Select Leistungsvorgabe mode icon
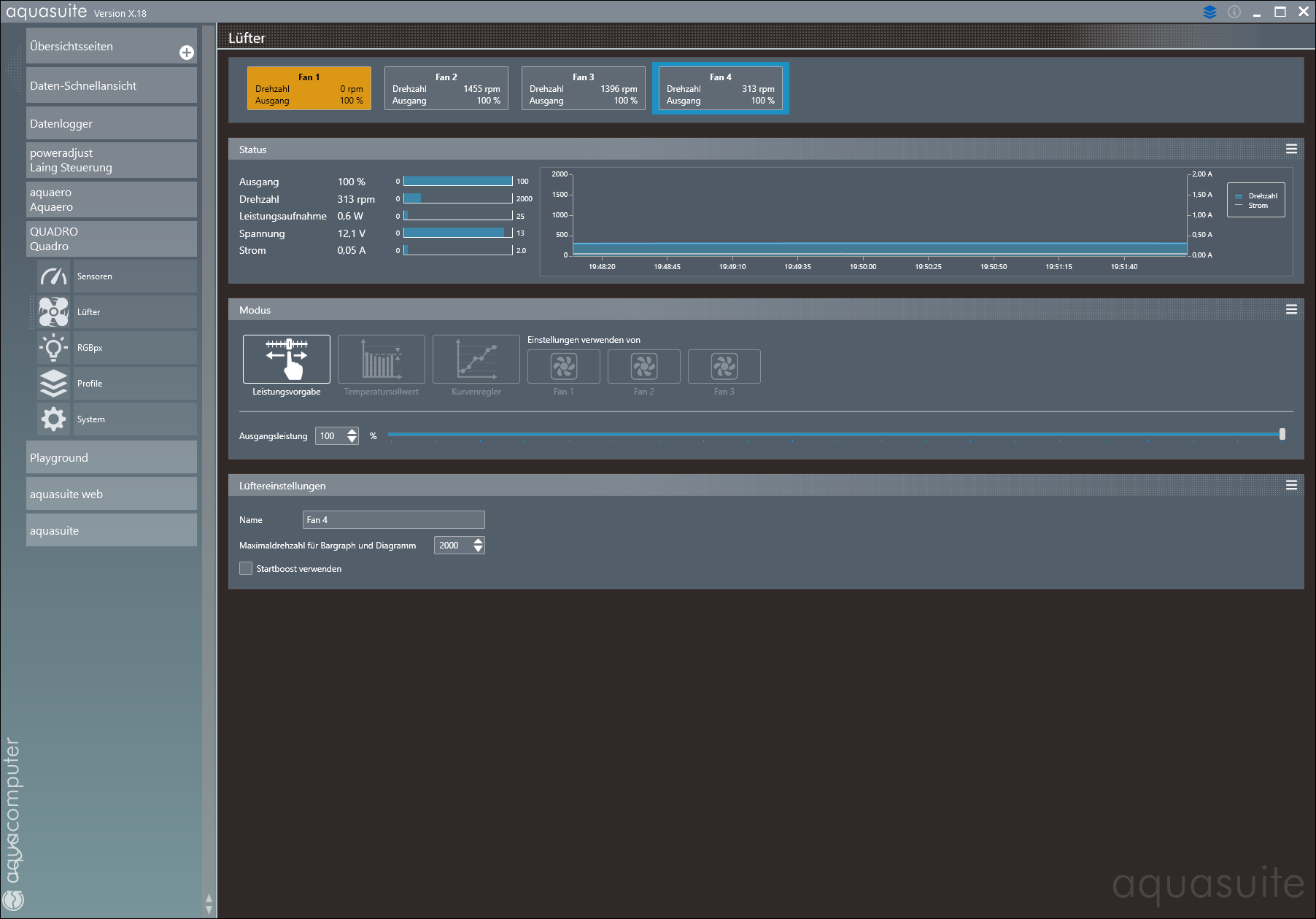This screenshot has width=1316, height=919. coord(286,359)
